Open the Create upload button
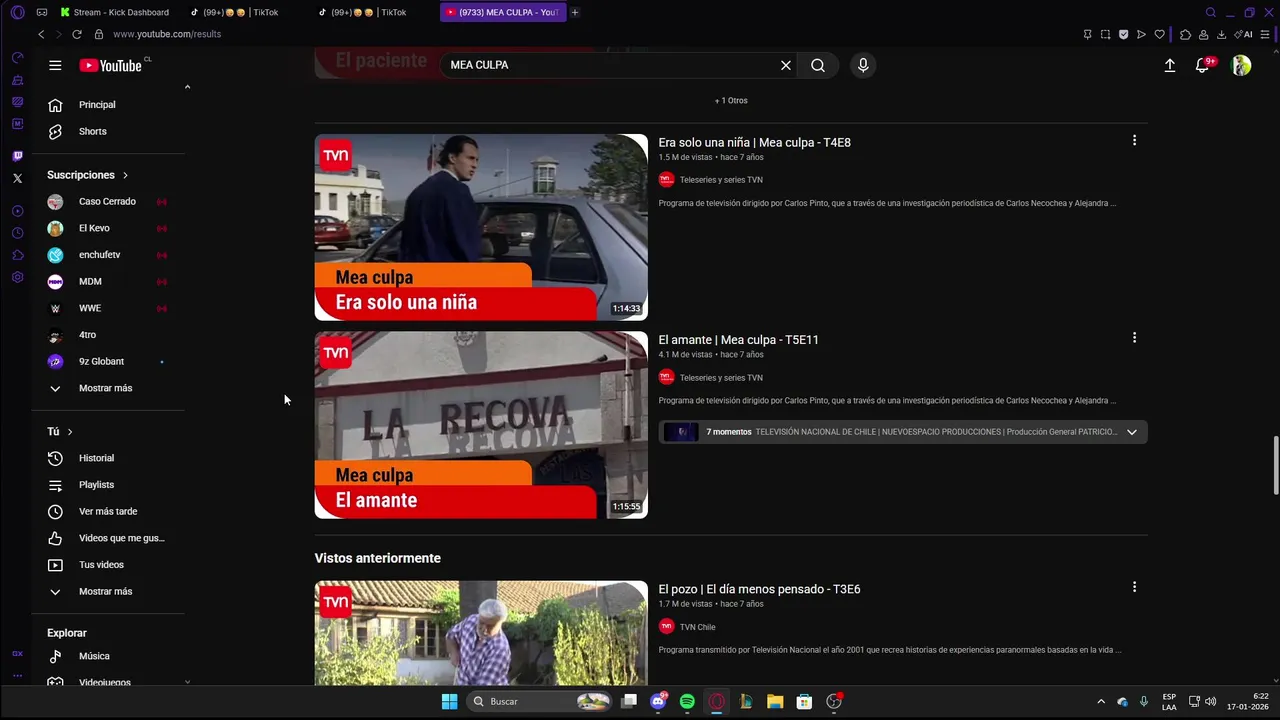 pos(1170,65)
